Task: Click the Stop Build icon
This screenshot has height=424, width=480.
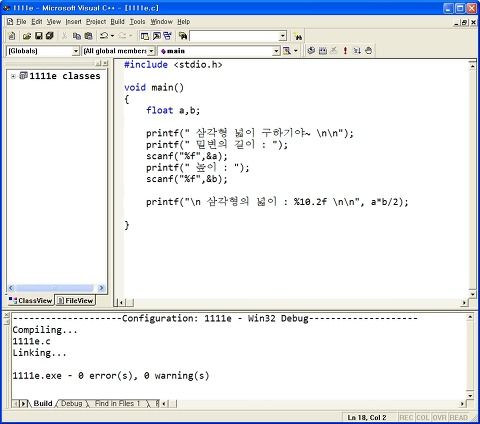Action: pos(334,51)
